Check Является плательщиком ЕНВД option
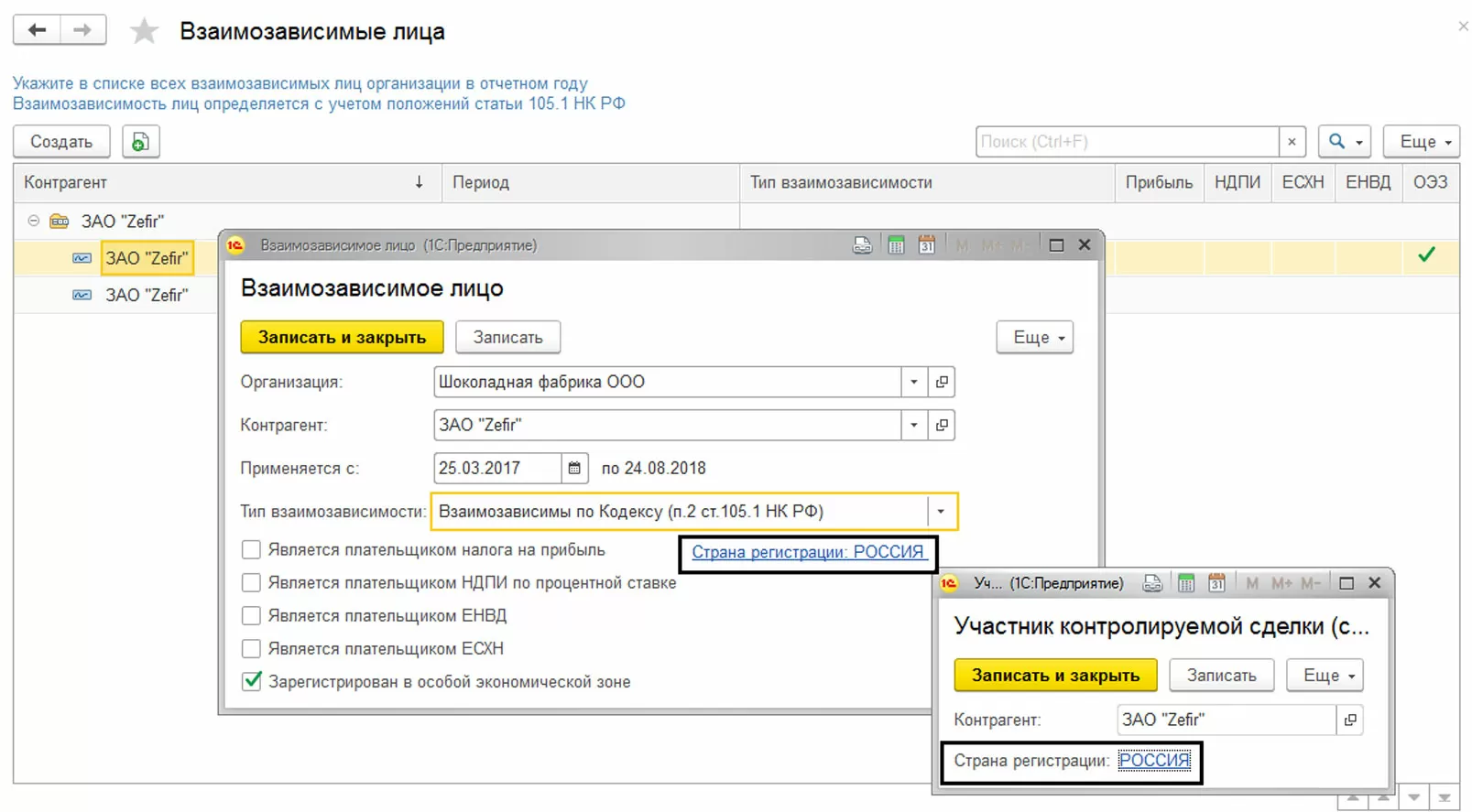Viewport: 1472px width, 812px height. [251, 616]
